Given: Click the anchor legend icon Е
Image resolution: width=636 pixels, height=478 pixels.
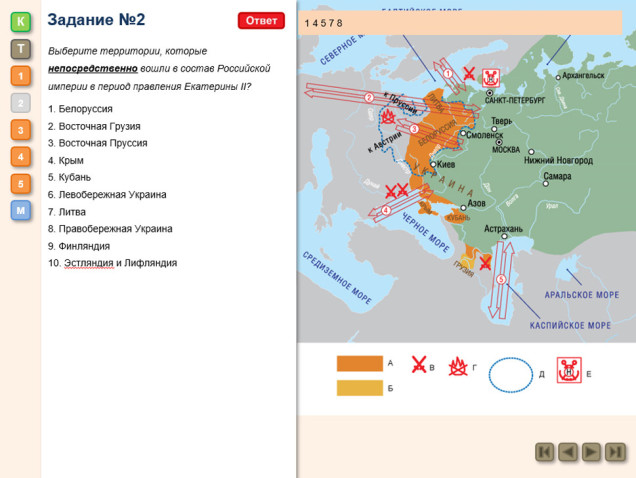Looking at the screenshot, I should click(569, 372).
